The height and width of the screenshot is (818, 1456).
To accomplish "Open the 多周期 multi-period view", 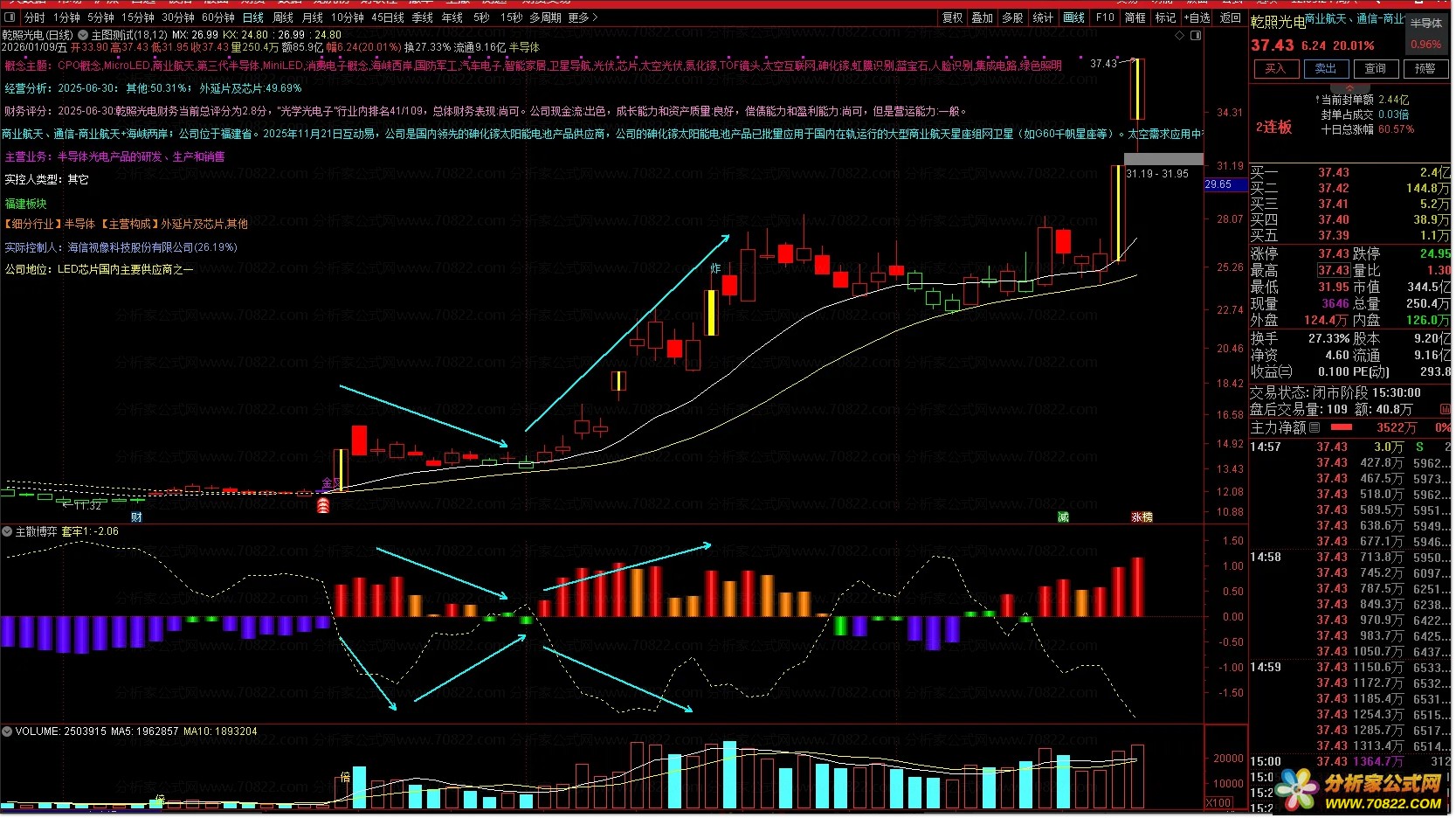I will tap(545, 17).
